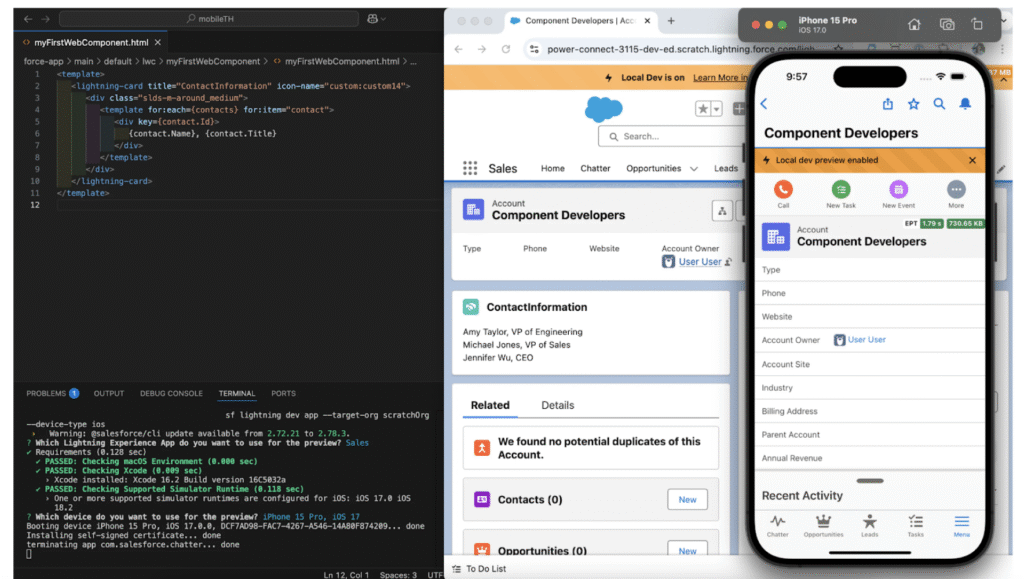Close the Component Developers browser tab
The height and width of the screenshot is (579, 1024).
tap(647, 21)
